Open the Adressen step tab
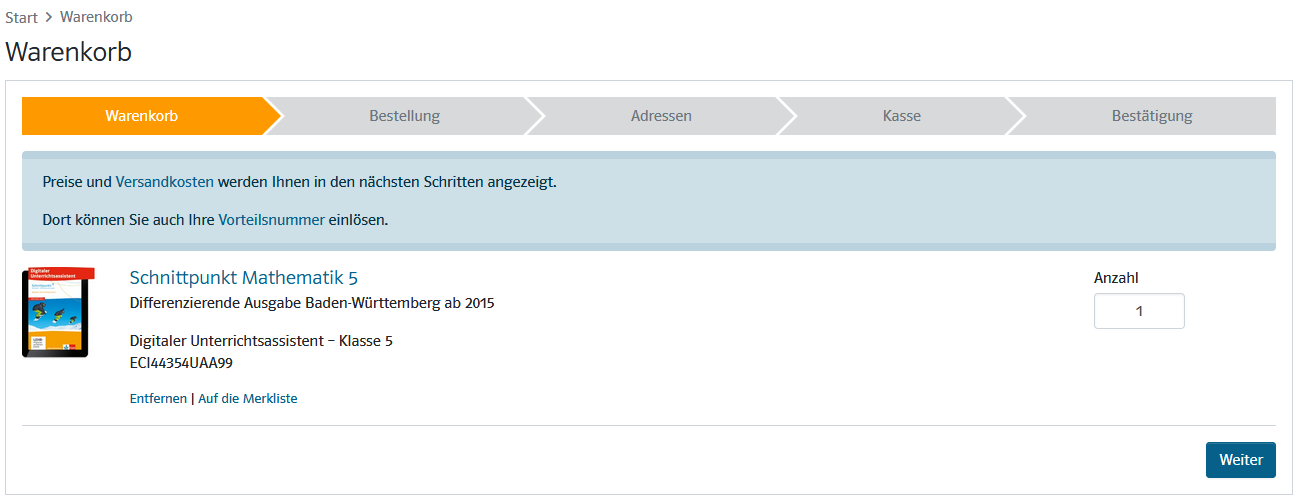The image size is (1310, 501). pos(661,116)
